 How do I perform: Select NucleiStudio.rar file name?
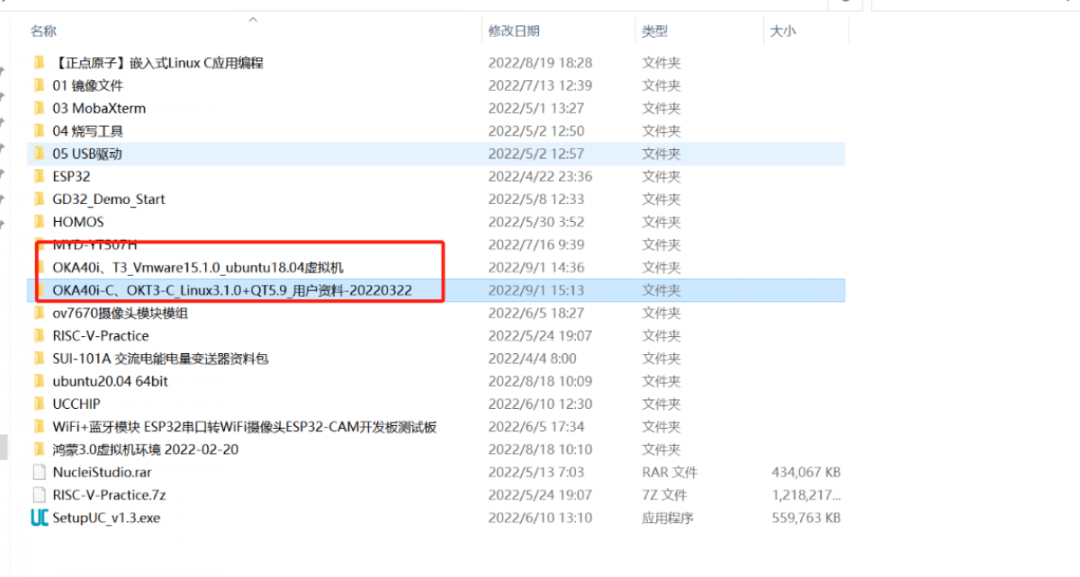(102, 472)
